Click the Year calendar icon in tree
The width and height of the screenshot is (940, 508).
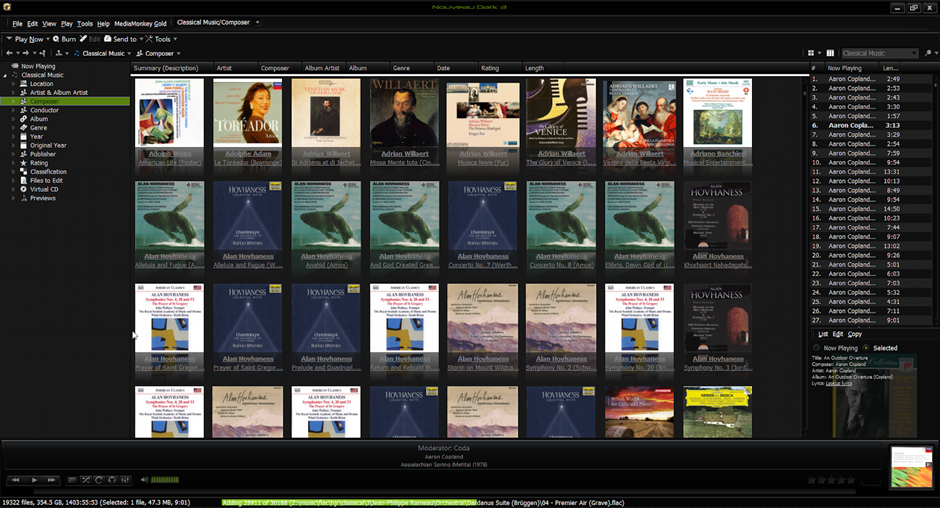point(24,136)
